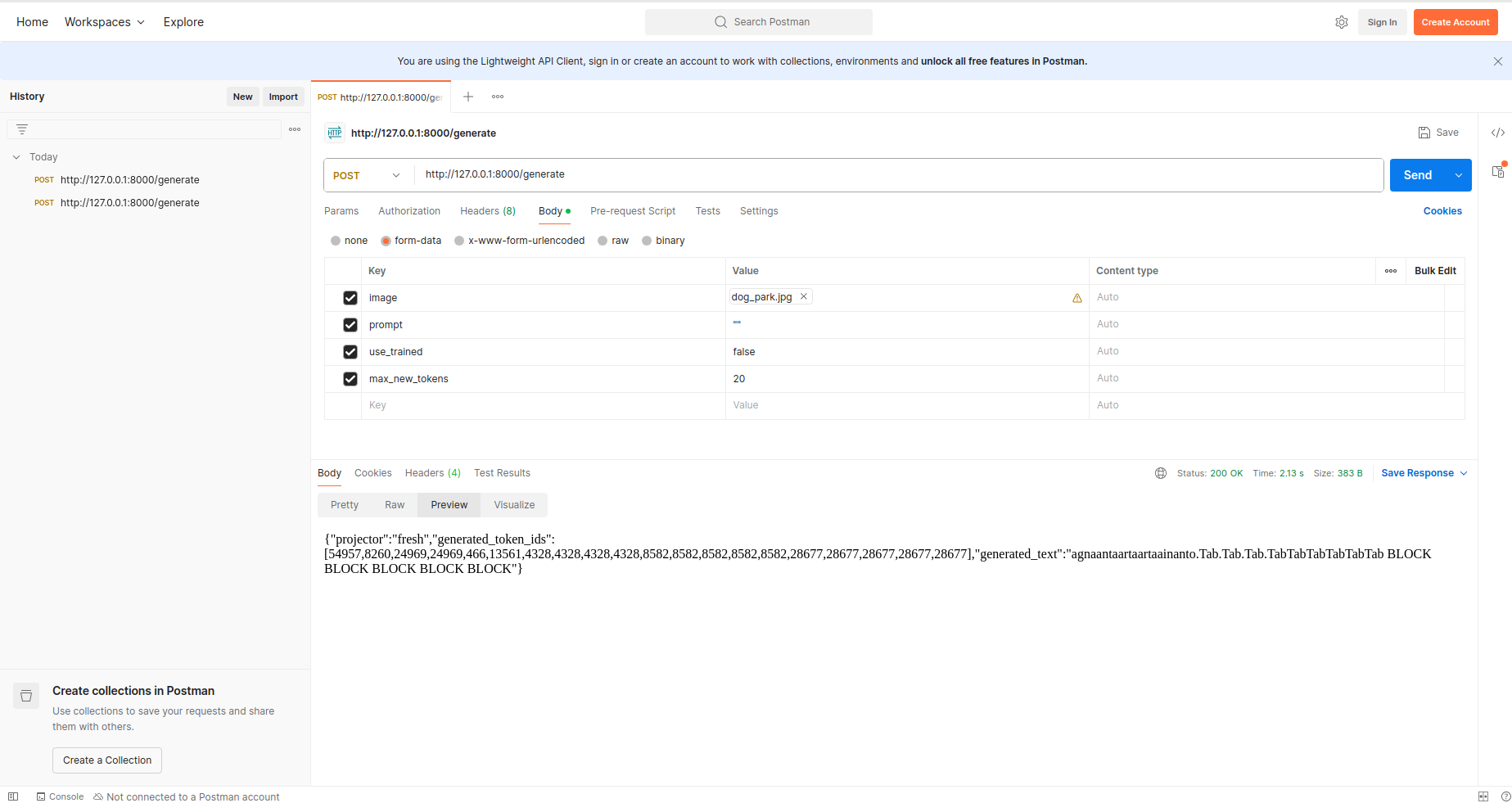Image resolution: width=1512 pixels, height=803 pixels.
Task: Go to Explore
Action: 183,22
